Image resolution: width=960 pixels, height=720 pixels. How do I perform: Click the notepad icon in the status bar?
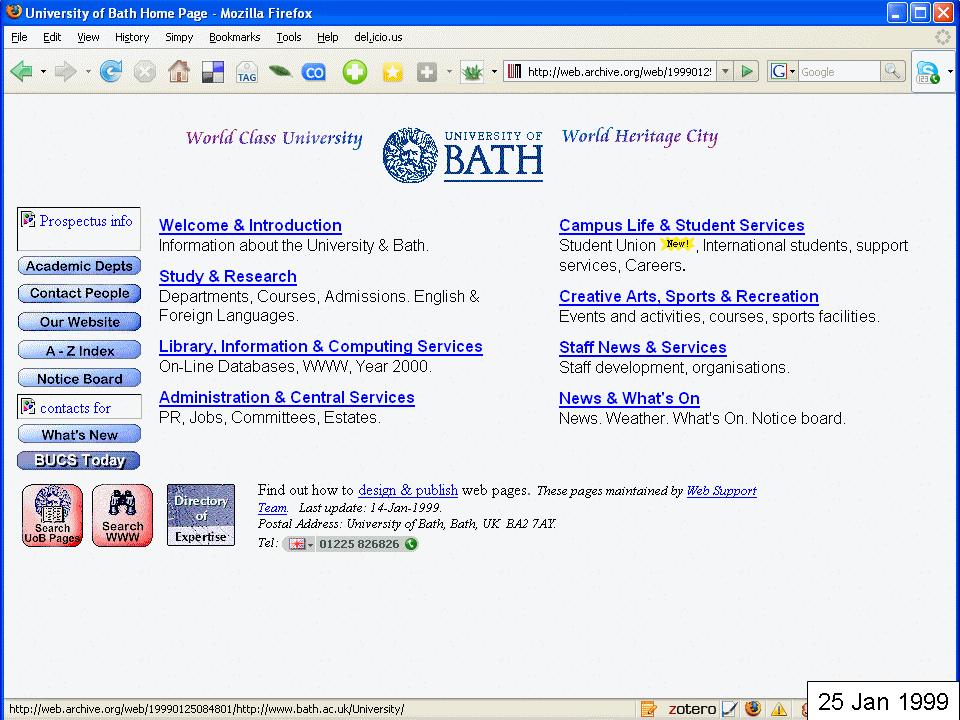pos(648,709)
